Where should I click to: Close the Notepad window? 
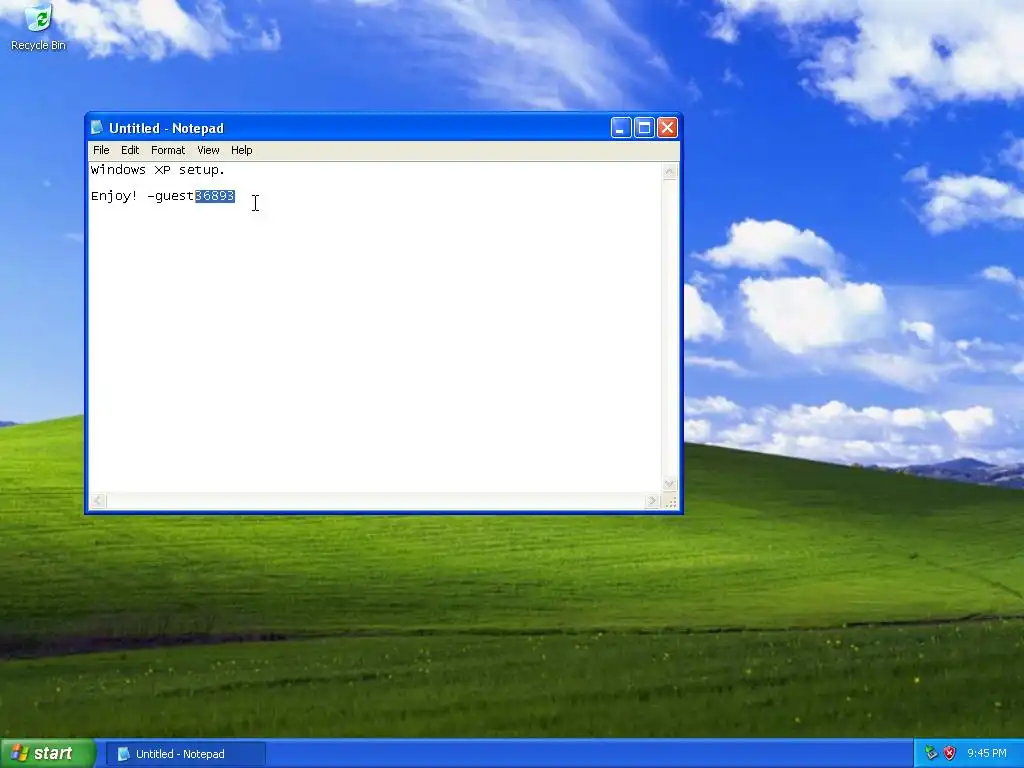667,127
